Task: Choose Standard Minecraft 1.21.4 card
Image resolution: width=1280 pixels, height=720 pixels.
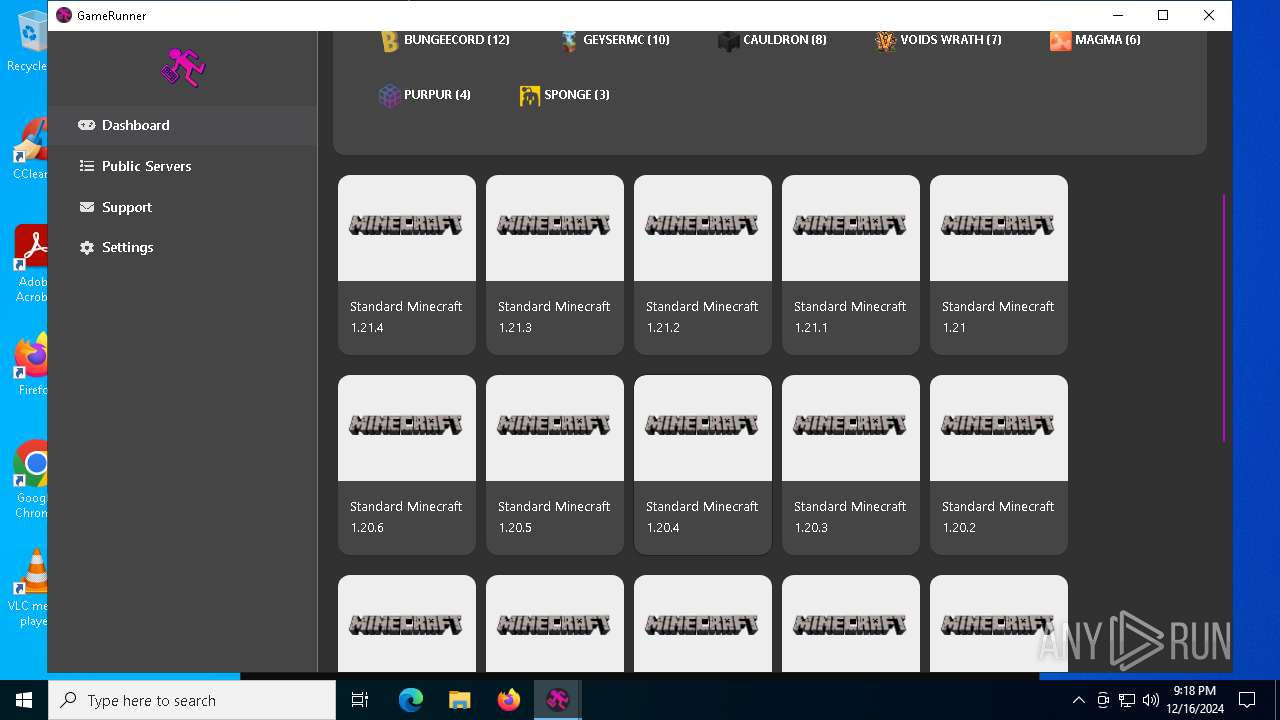Action: click(x=407, y=265)
